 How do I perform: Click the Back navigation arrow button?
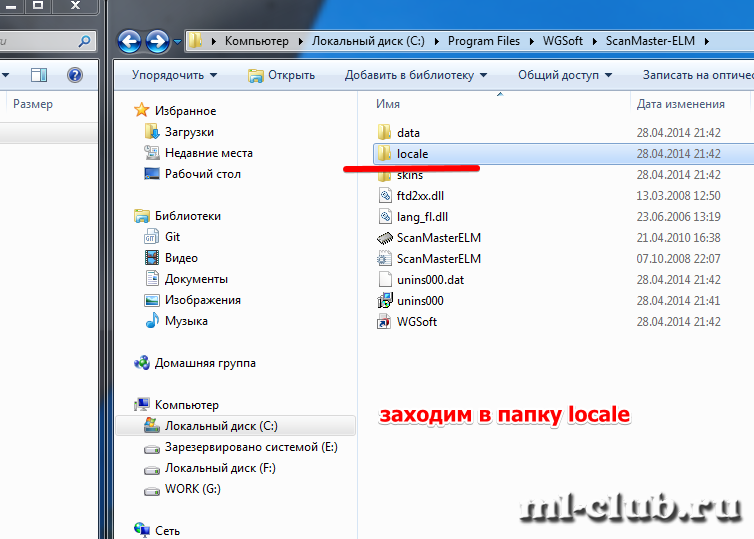point(130,41)
